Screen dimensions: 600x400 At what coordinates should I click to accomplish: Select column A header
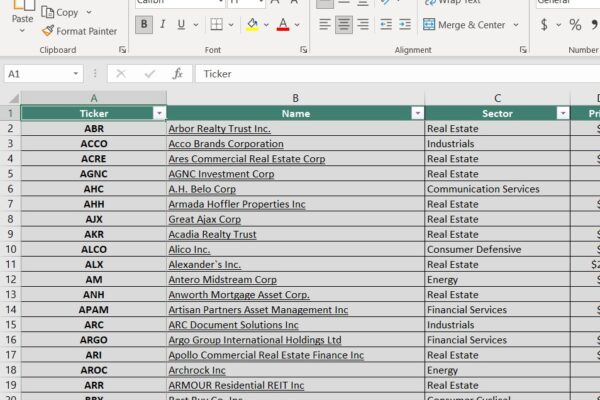[94, 98]
